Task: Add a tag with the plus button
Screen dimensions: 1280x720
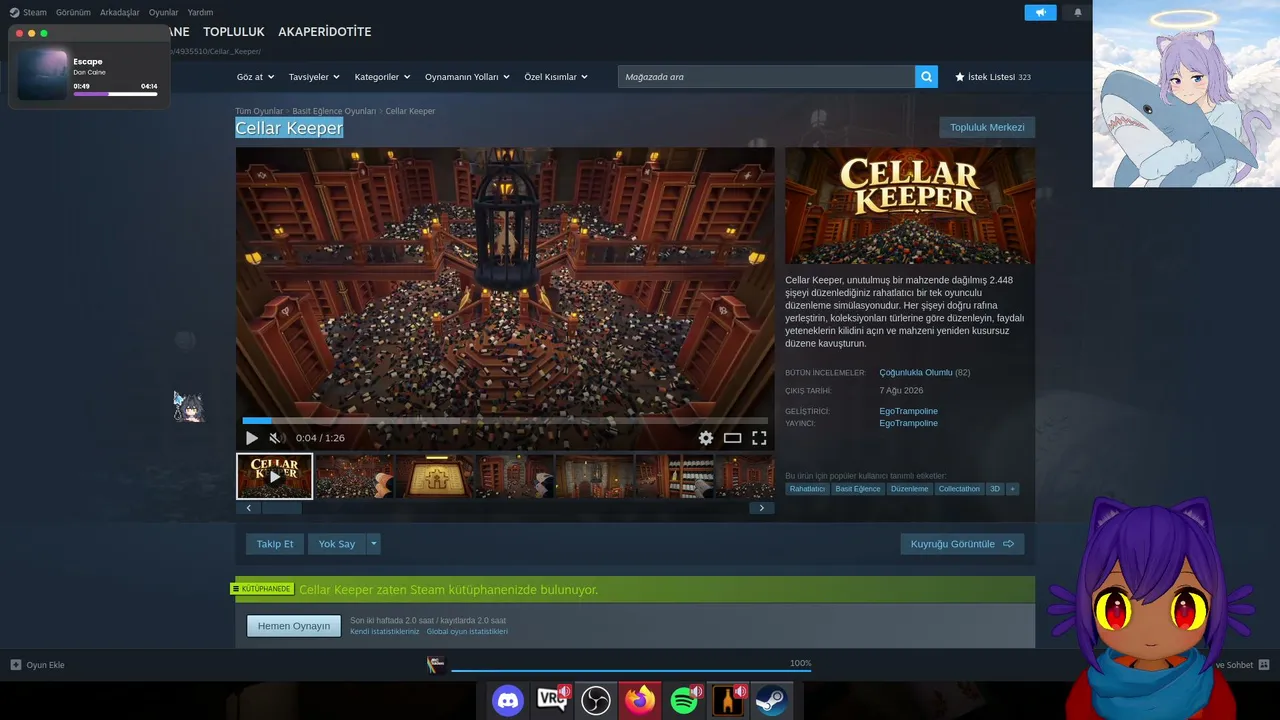Action: pos(1012,489)
